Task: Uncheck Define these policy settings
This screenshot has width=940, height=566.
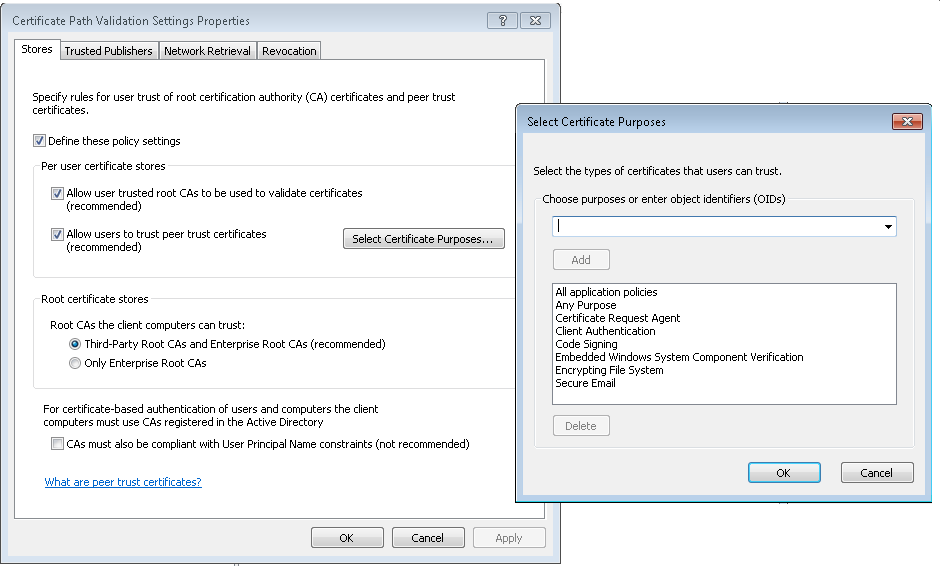Action: coord(39,141)
